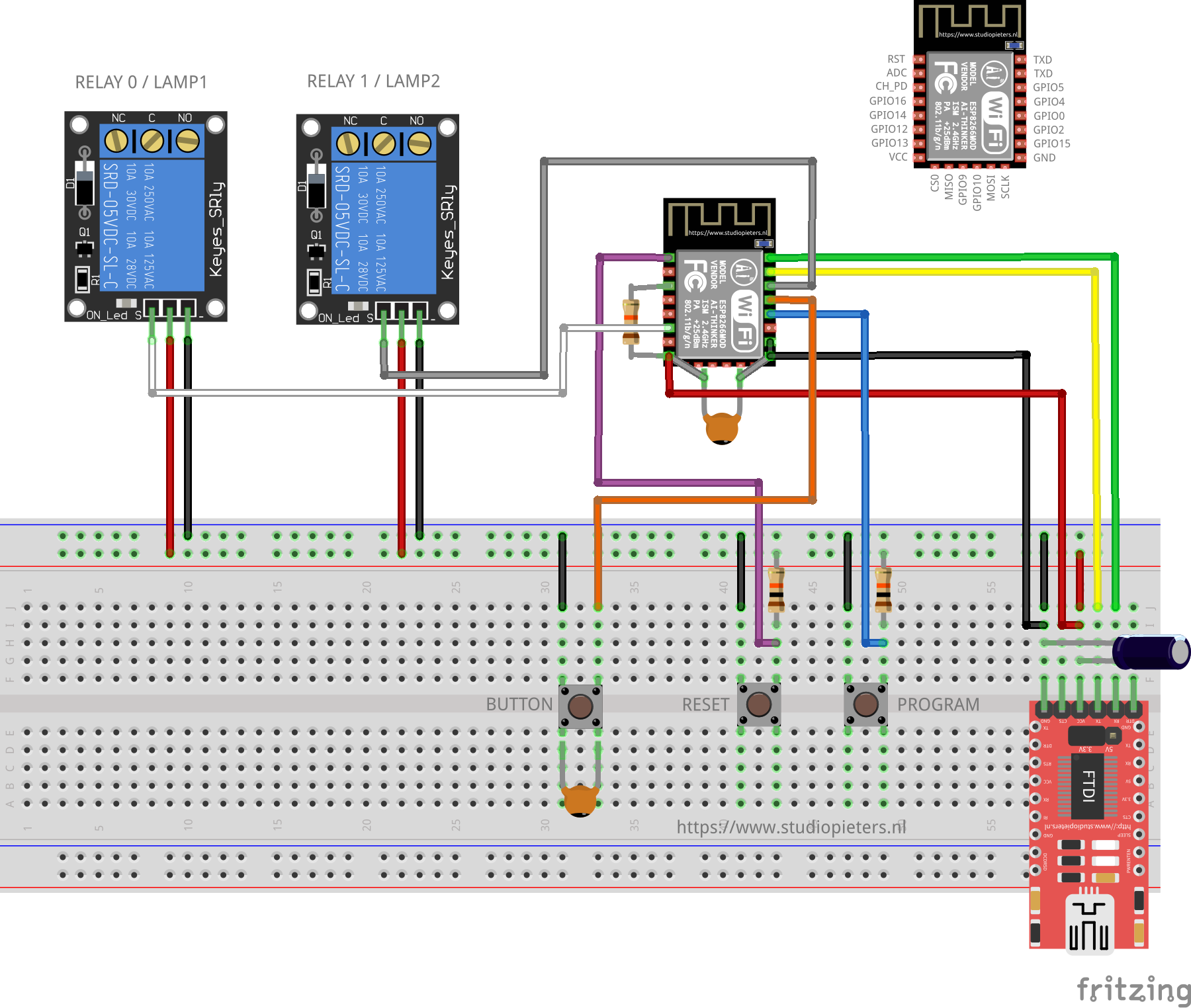
Task: Click the VCC pin label on pinout
Action: [898, 157]
